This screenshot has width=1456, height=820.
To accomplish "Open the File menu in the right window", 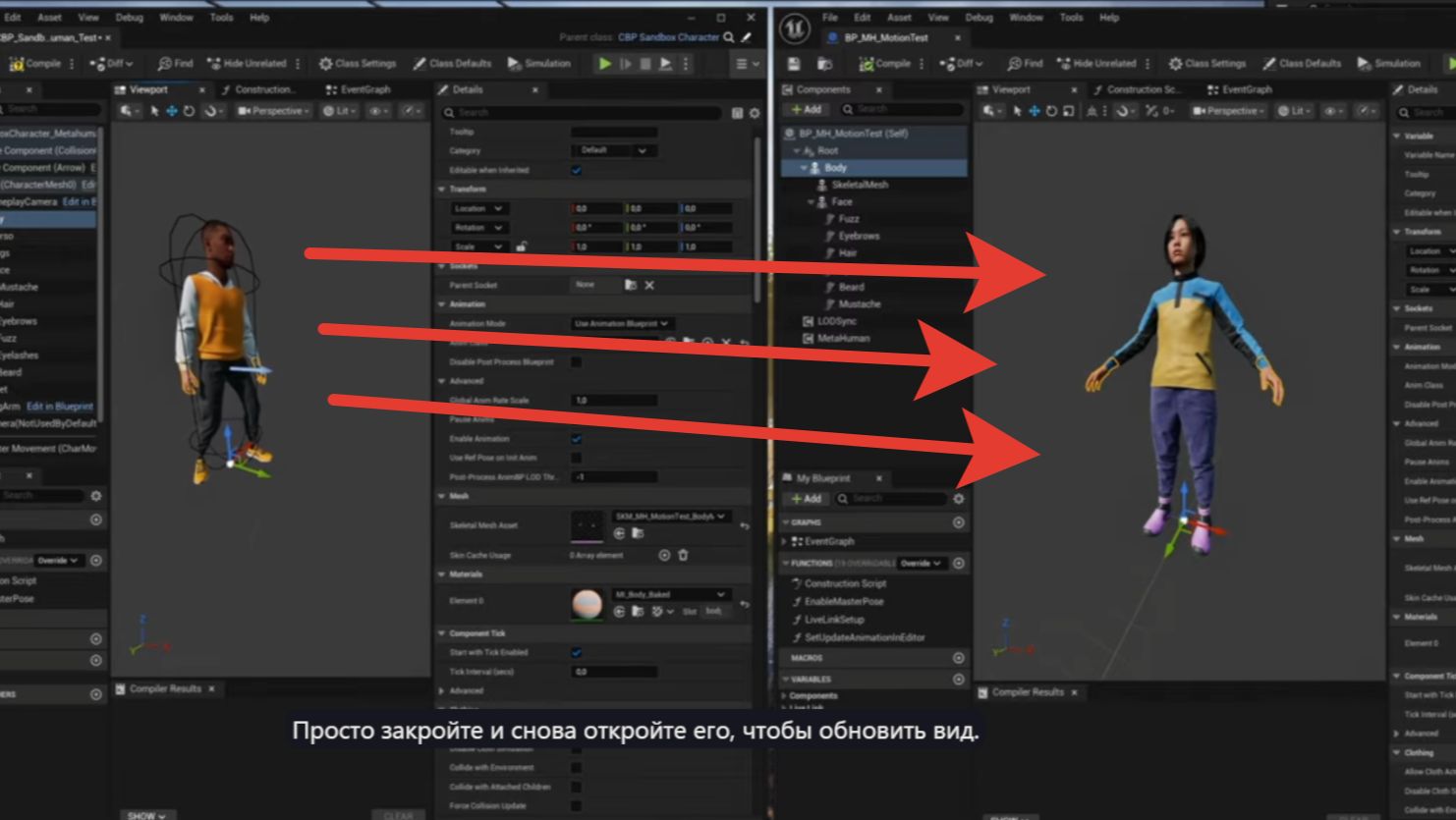I will point(830,18).
